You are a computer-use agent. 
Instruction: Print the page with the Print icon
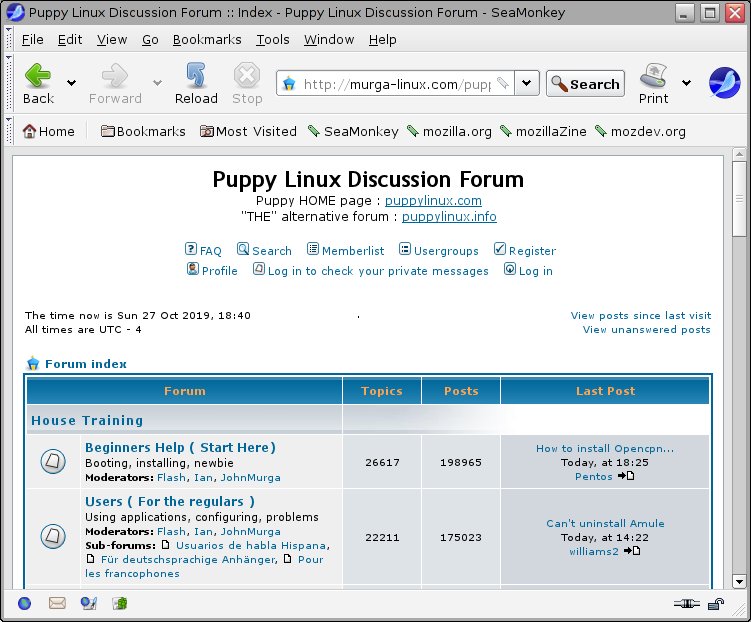click(x=653, y=76)
